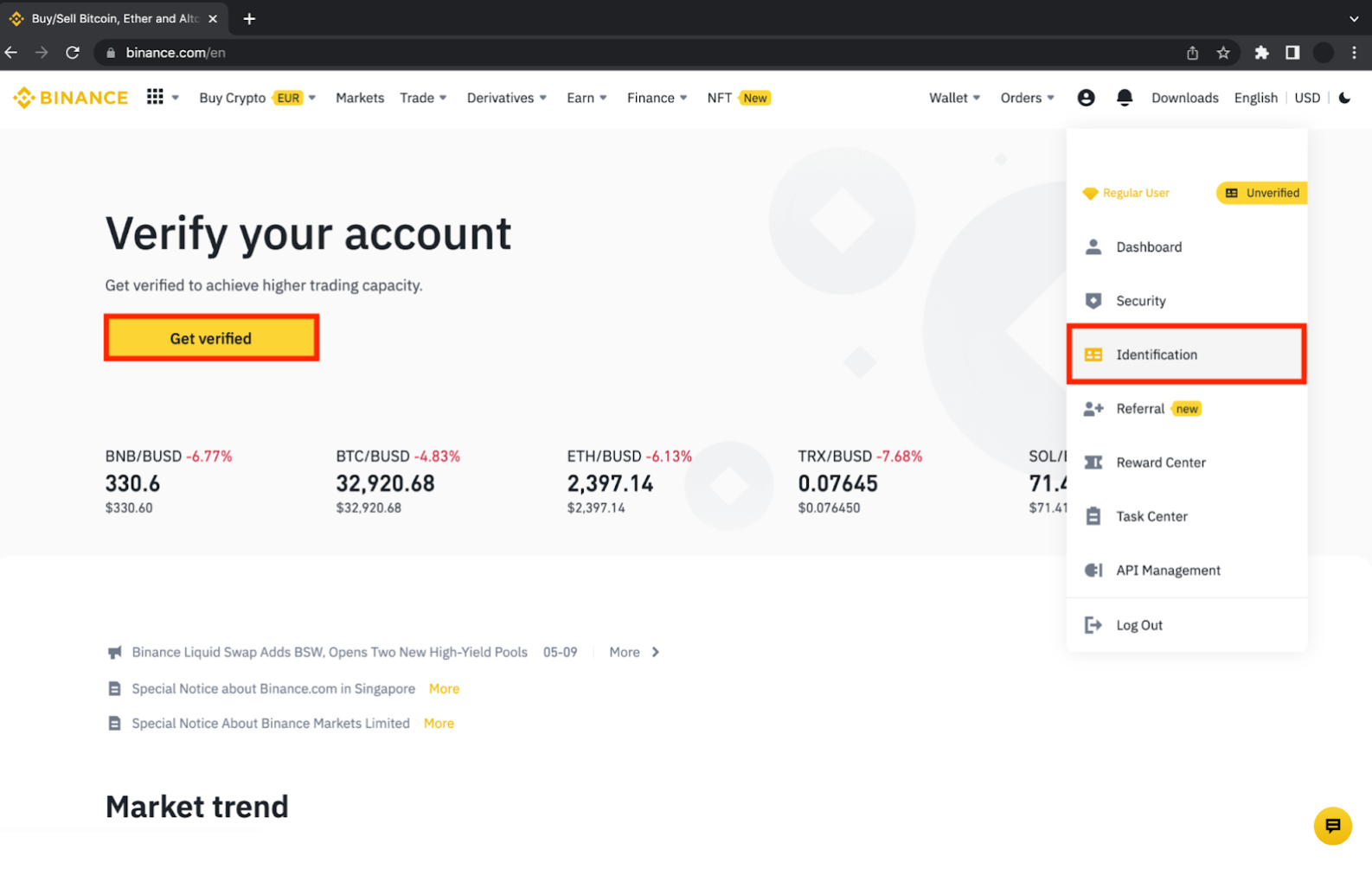Open the TRX/BUSD price ticker
The height and width of the screenshot is (875, 1372).
(x=860, y=482)
